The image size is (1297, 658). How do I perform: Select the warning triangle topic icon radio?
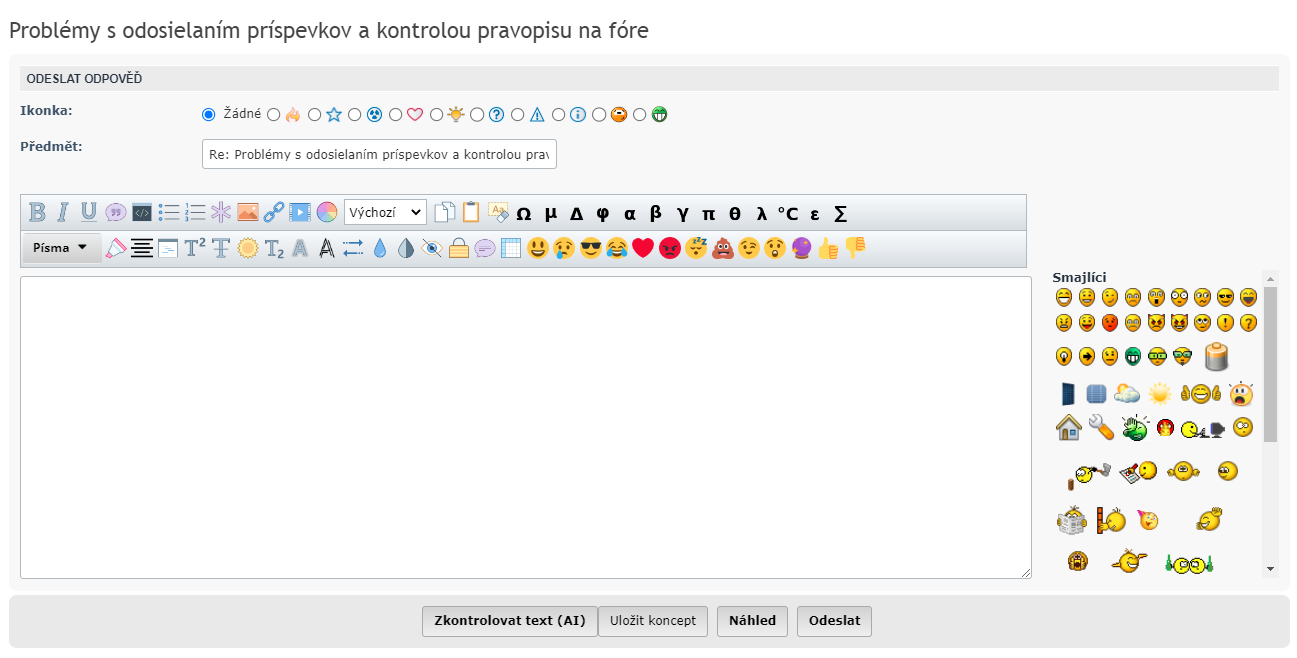518,115
